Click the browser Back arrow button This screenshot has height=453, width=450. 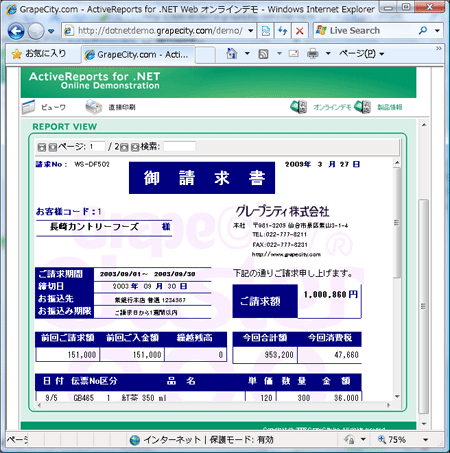click(16, 31)
